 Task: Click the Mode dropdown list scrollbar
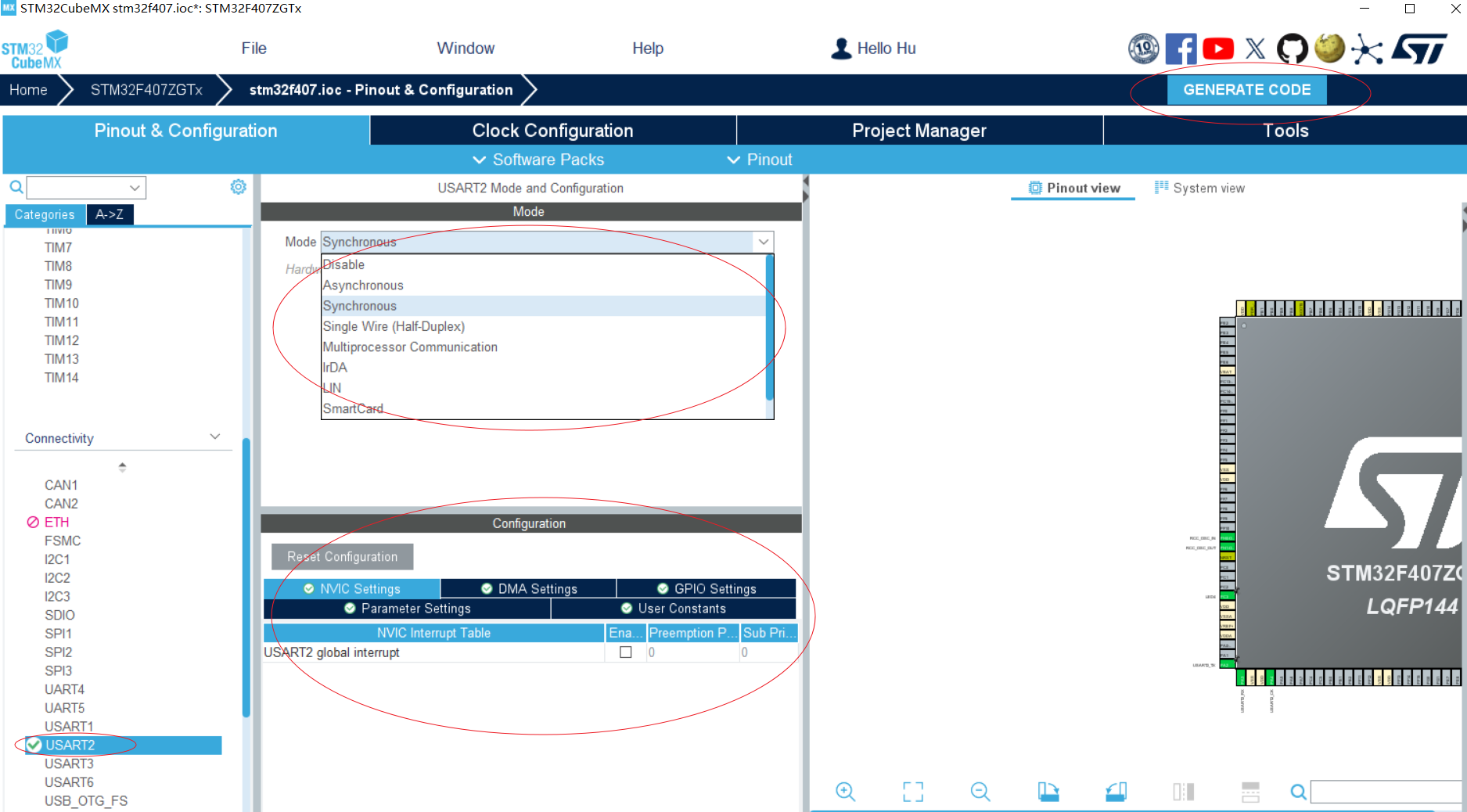click(x=770, y=329)
